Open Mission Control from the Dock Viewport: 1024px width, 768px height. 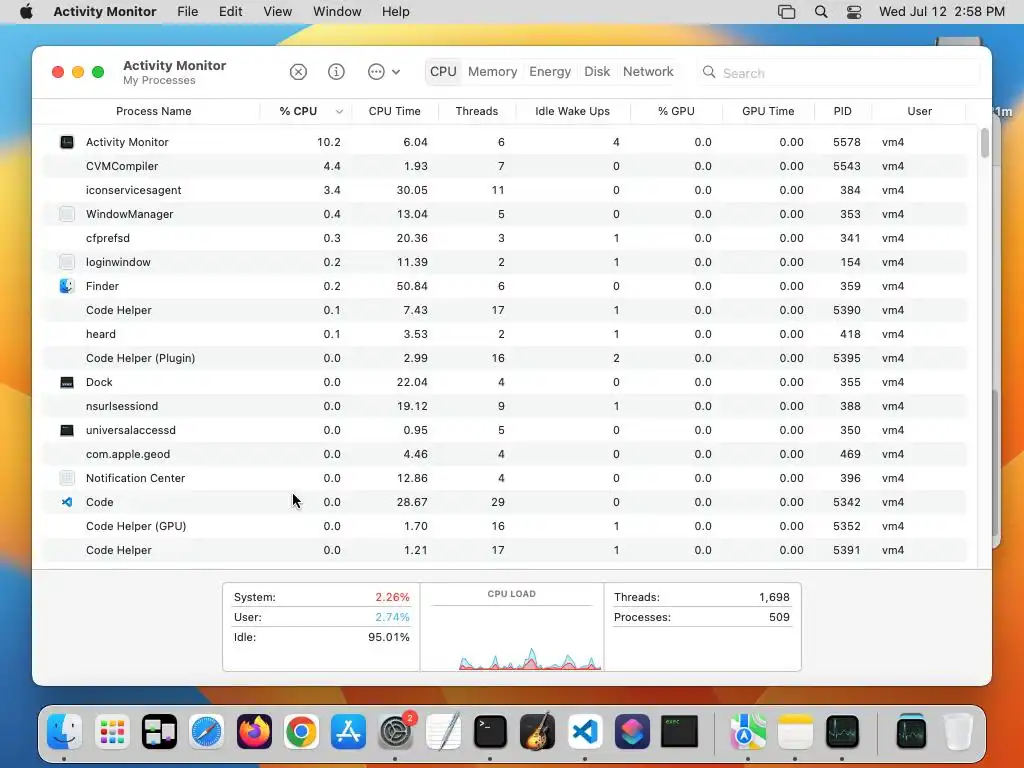[159, 731]
